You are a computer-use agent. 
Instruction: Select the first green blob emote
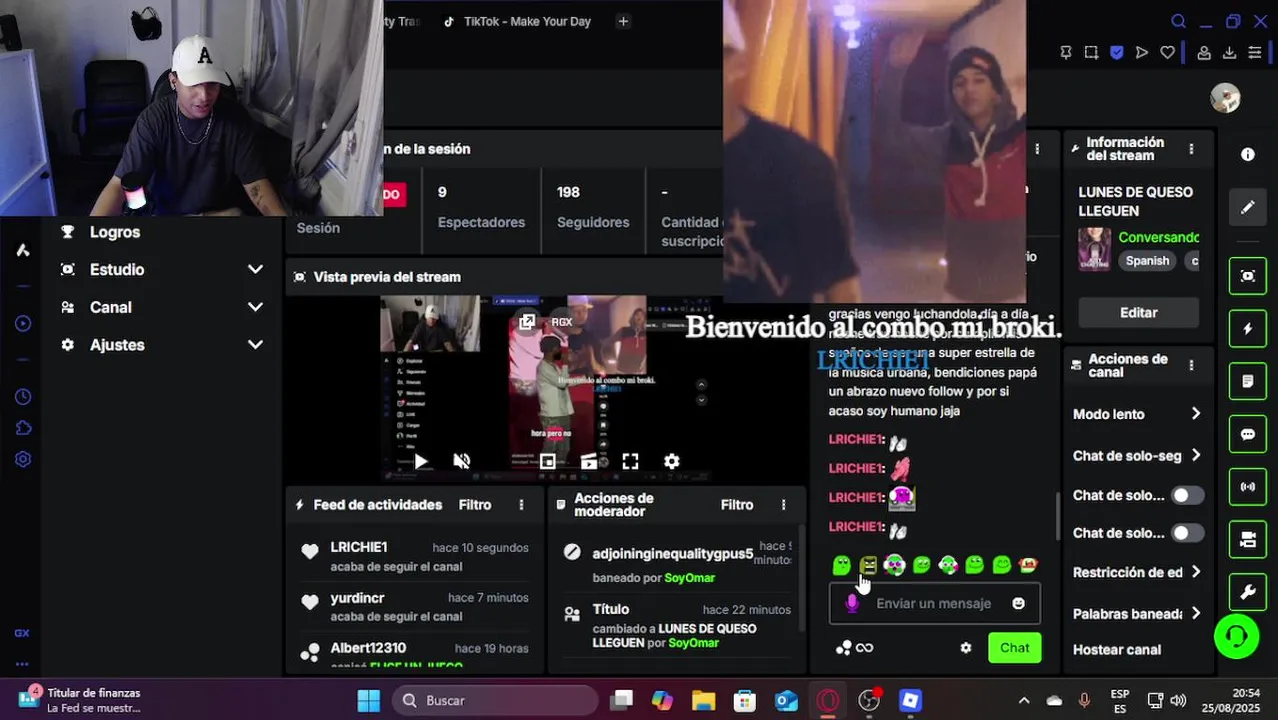pos(841,566)
